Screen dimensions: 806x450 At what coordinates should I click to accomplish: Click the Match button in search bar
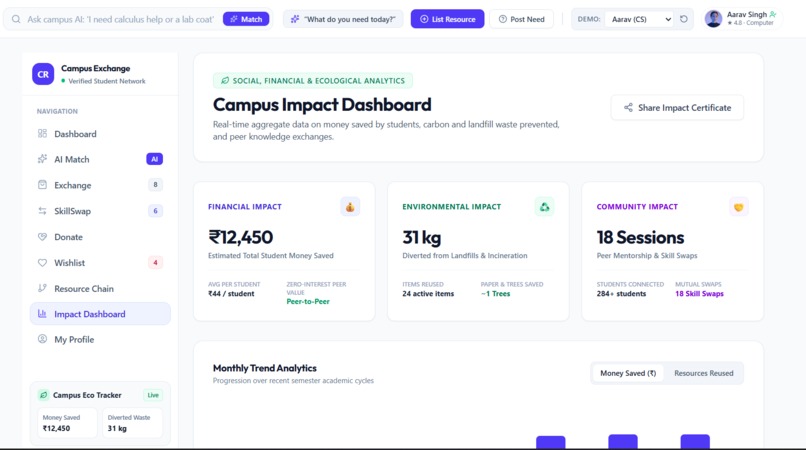(x=246, y=19)
